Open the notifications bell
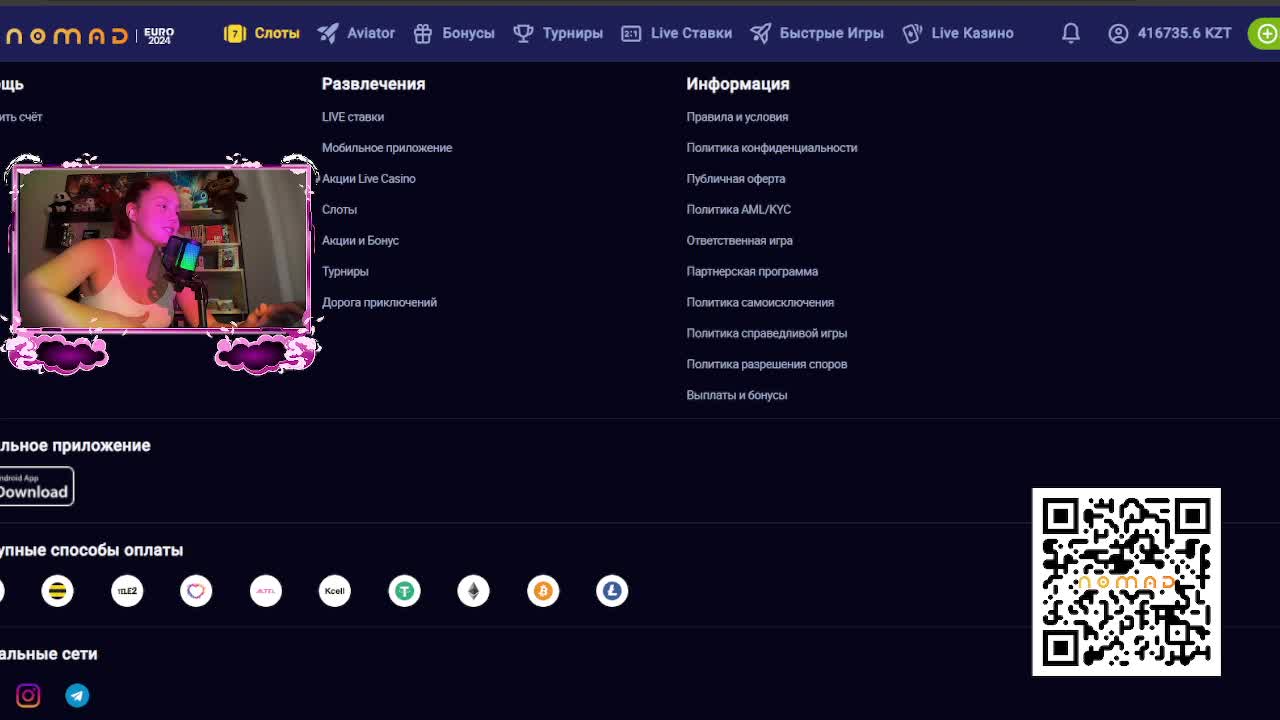The width and height of the screenshot is (1280, 720). coord(1070,33)
